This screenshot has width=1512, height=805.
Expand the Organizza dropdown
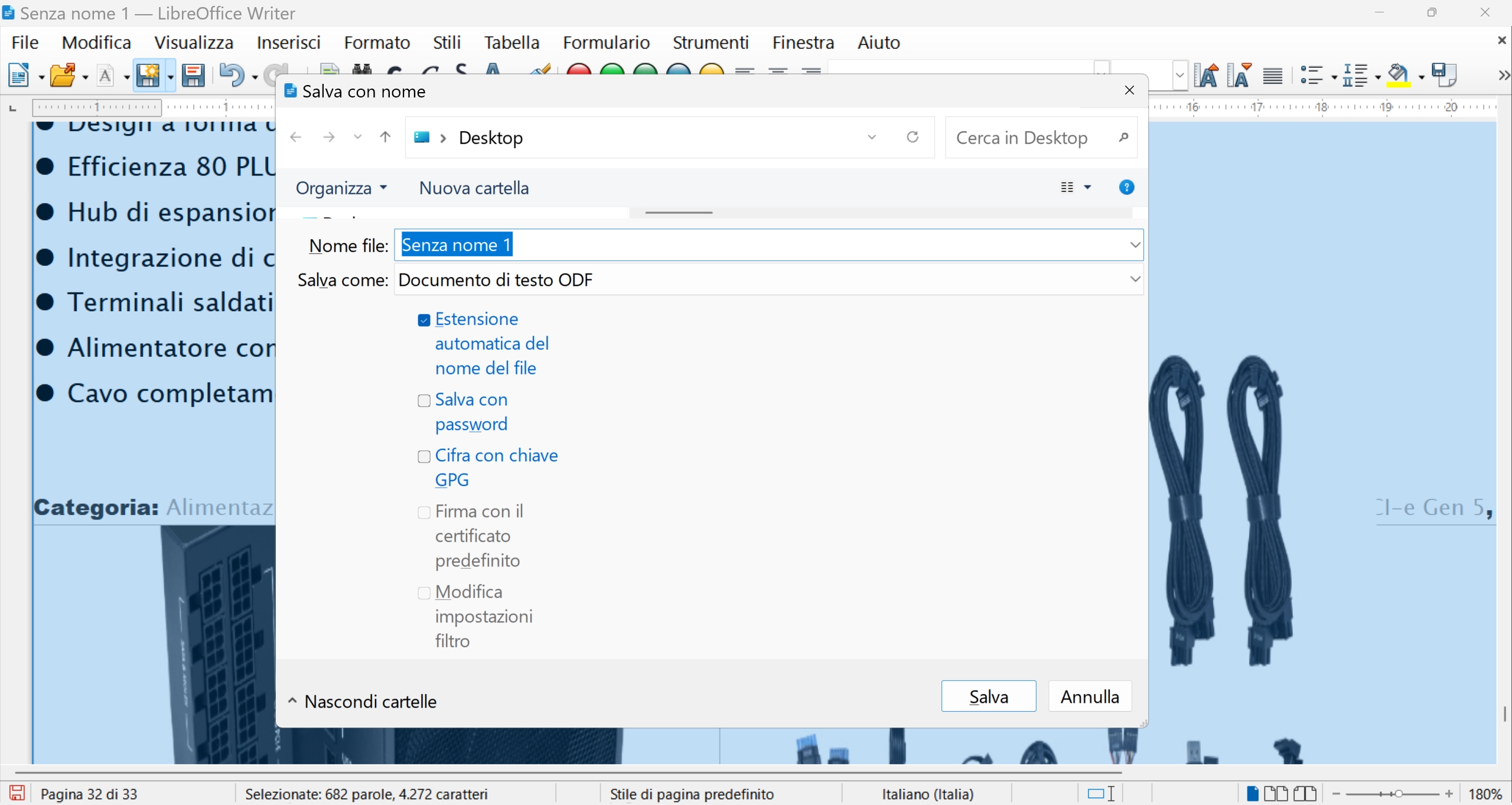coord(341,188)
